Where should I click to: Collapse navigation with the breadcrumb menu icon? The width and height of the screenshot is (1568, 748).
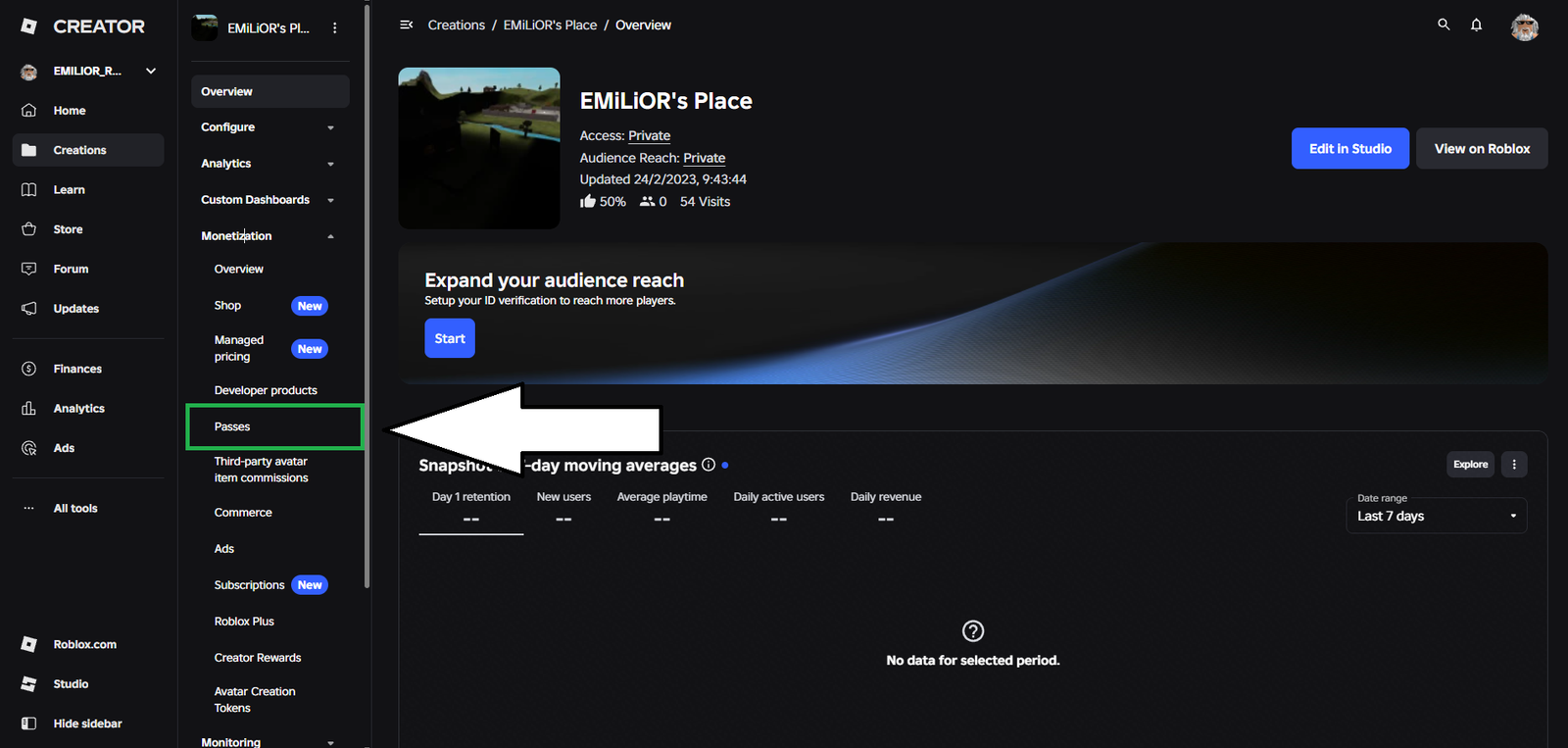point(406,25)
